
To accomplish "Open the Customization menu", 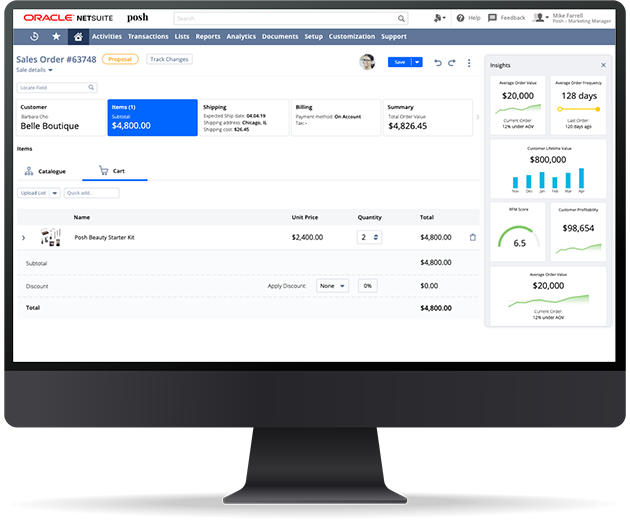I will coord(352,37).
